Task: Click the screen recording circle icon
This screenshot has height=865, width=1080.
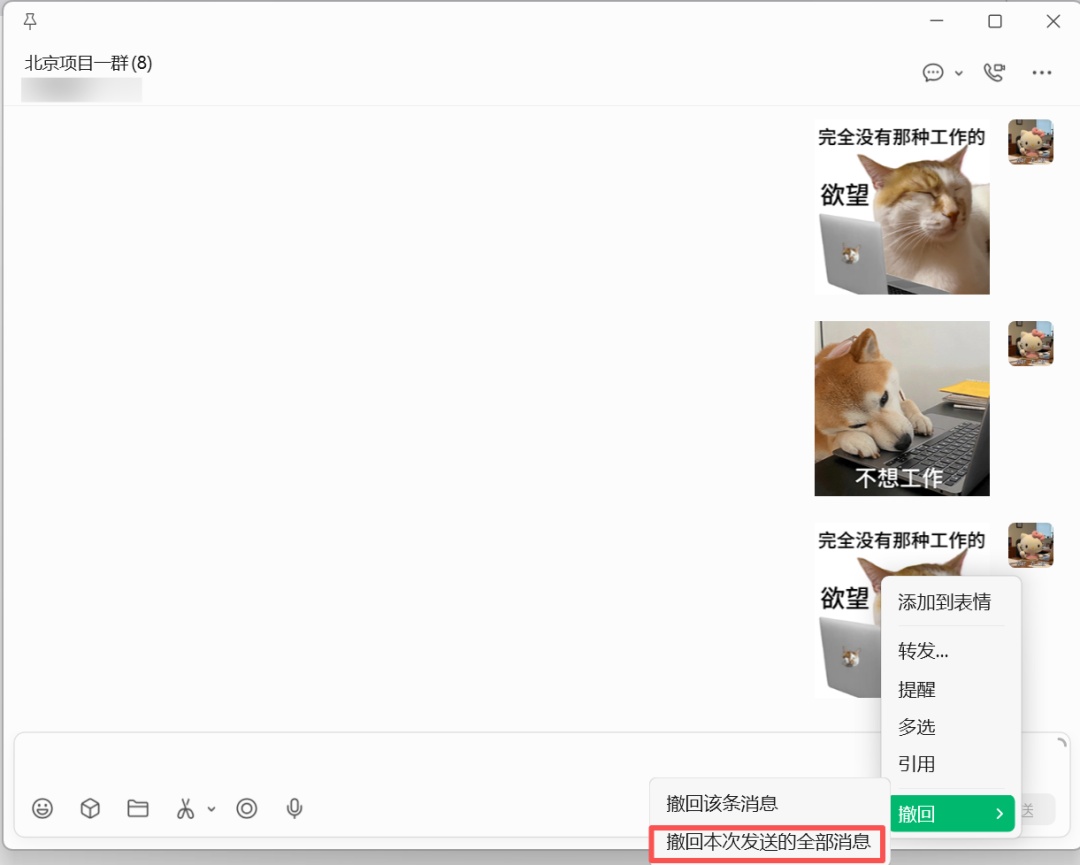Action: pos(247,809)
